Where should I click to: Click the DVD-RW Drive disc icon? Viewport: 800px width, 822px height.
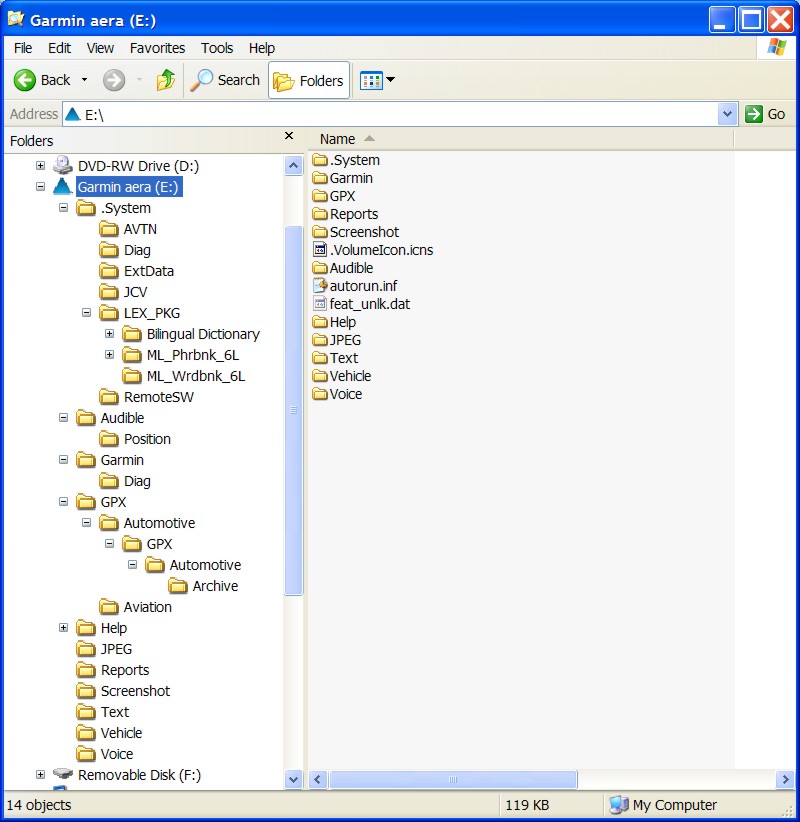(63, 165)
